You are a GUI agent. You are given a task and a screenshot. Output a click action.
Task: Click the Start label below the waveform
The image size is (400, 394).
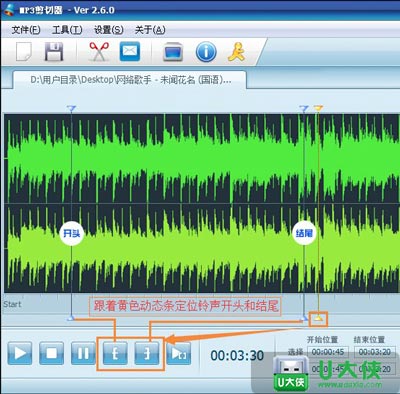(x=12, y=304)
